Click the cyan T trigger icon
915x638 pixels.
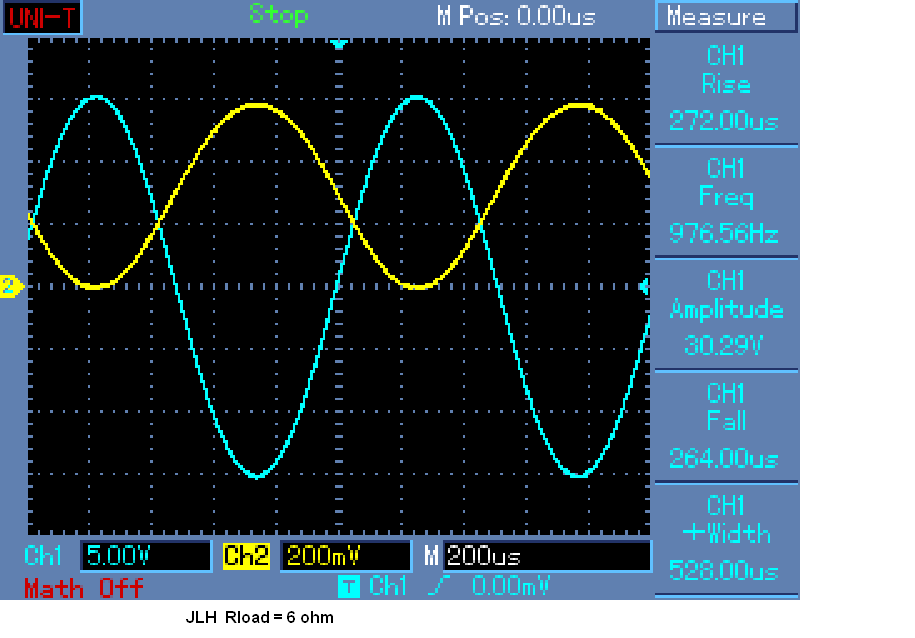(349, 586)
